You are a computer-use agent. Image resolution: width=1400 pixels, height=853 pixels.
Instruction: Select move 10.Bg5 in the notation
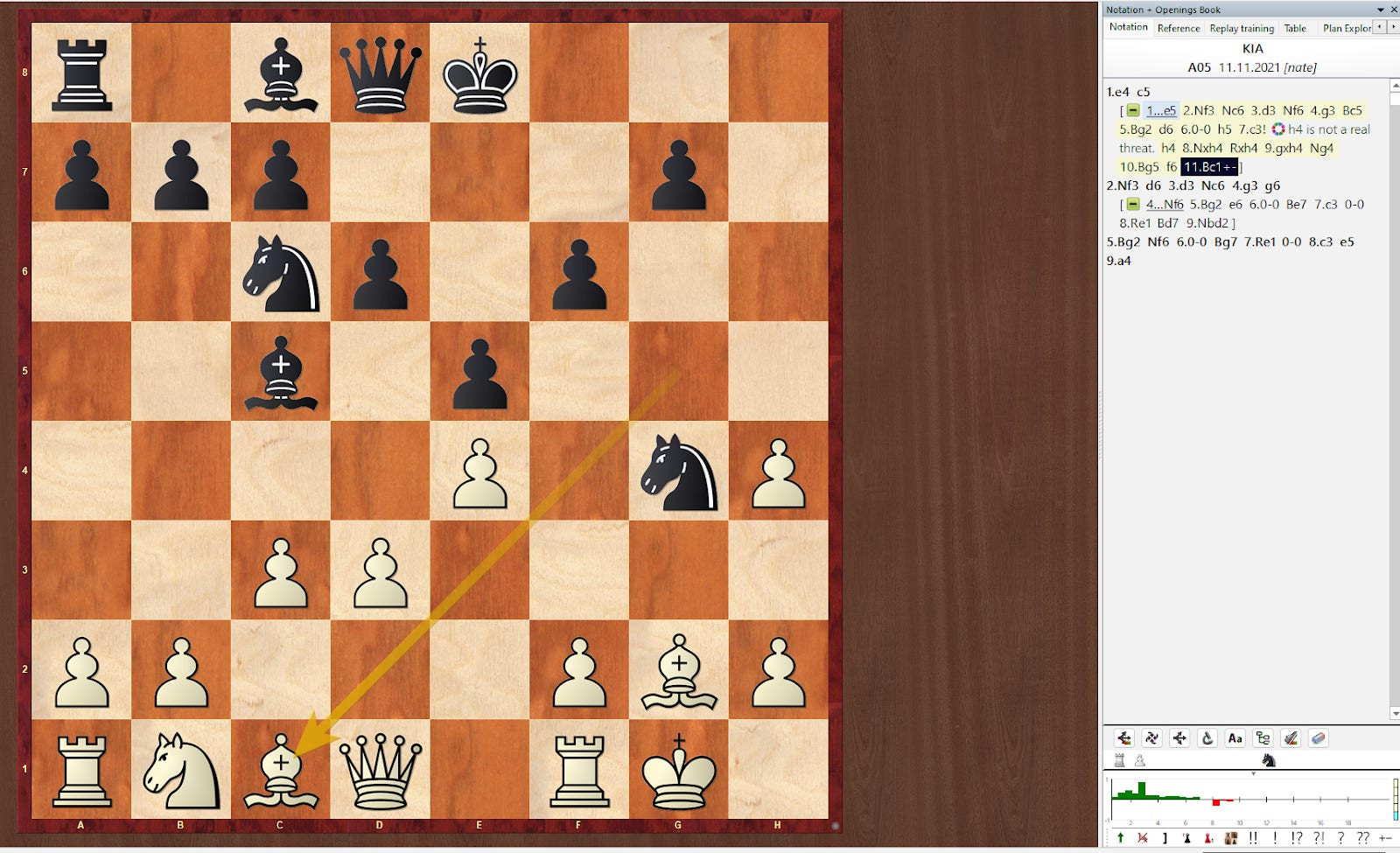(x=1139, y=166)
